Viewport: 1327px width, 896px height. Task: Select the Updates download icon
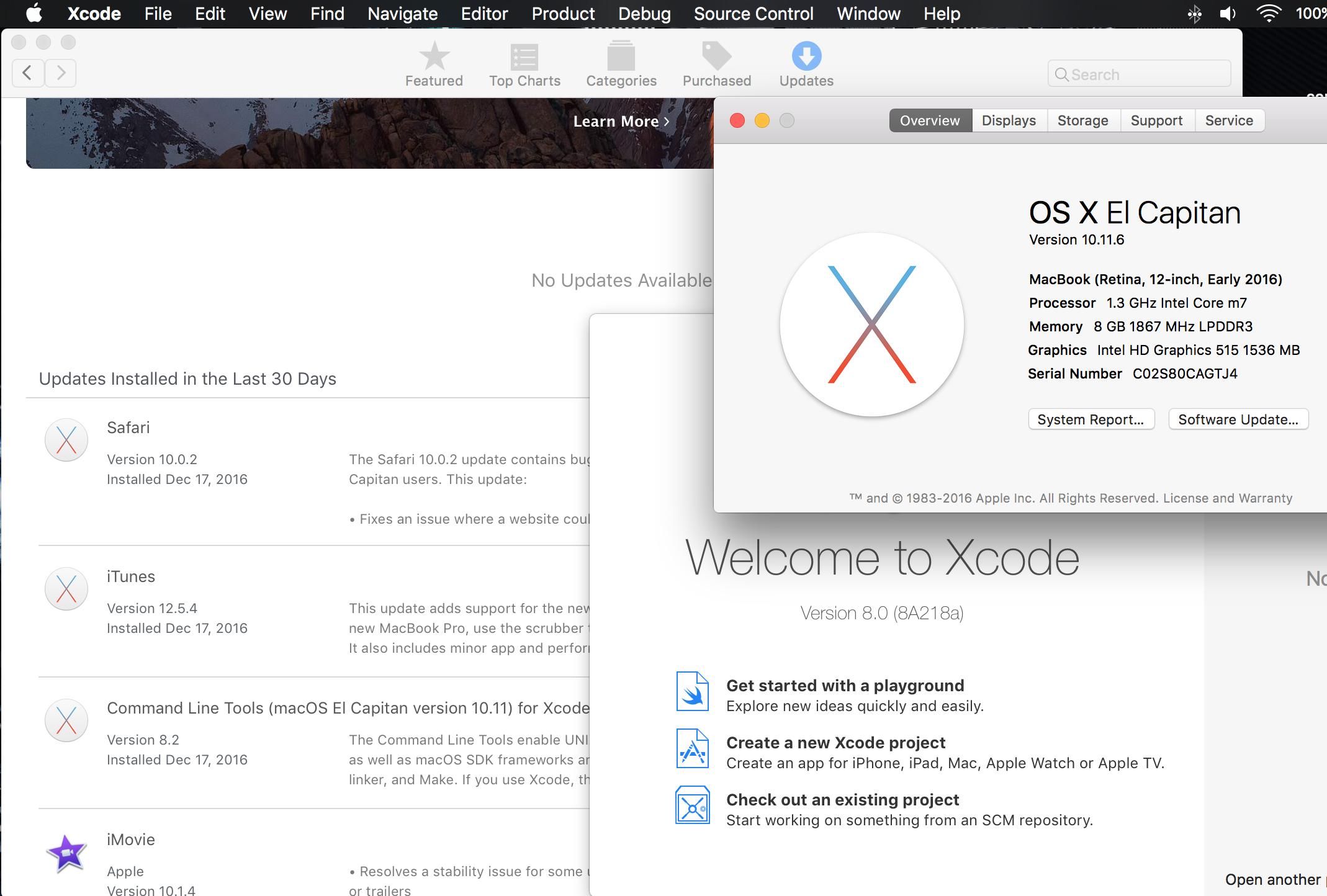pyautogui.click(x=806, y=57)
